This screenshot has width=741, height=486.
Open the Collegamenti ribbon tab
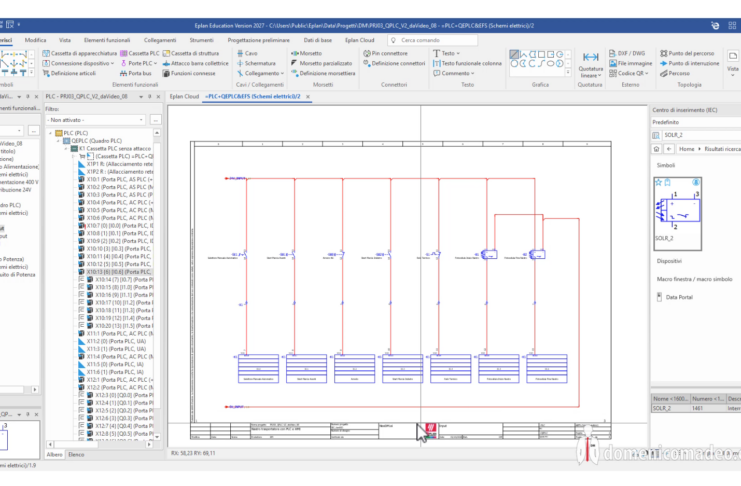pyautogui.click(x=160, y=40)
